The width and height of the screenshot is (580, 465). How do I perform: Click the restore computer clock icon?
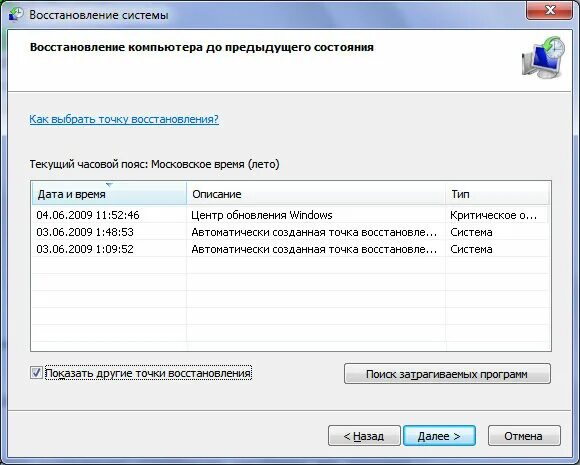coord(543,57)
